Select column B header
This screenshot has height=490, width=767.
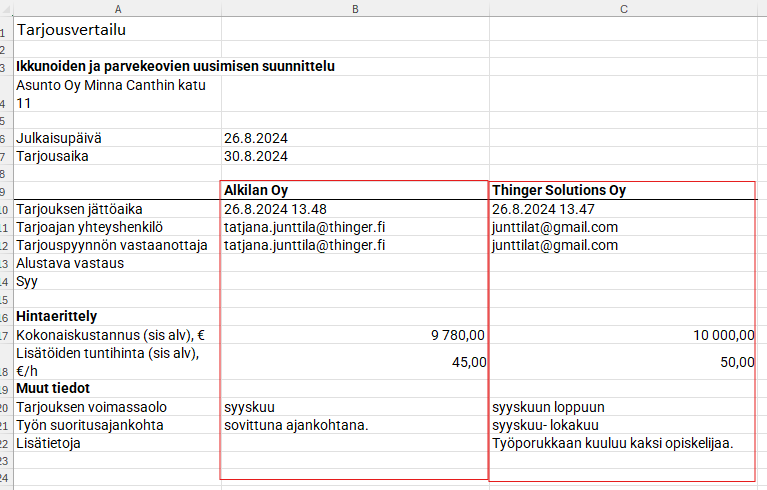(x=355, y=9)
